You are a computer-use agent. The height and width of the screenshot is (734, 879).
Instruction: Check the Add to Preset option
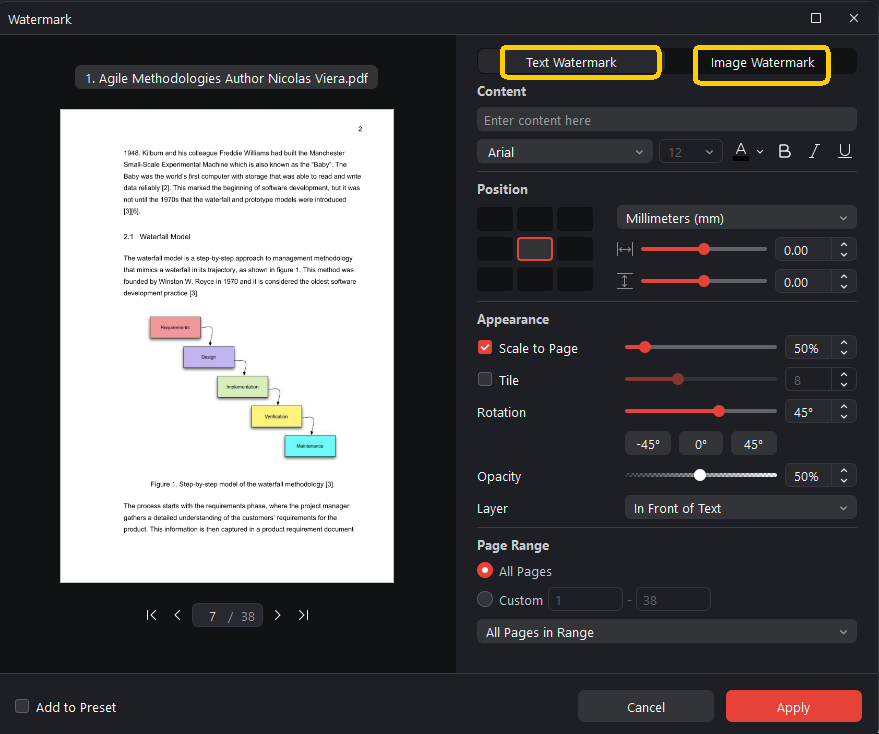[x=22, y=706]
